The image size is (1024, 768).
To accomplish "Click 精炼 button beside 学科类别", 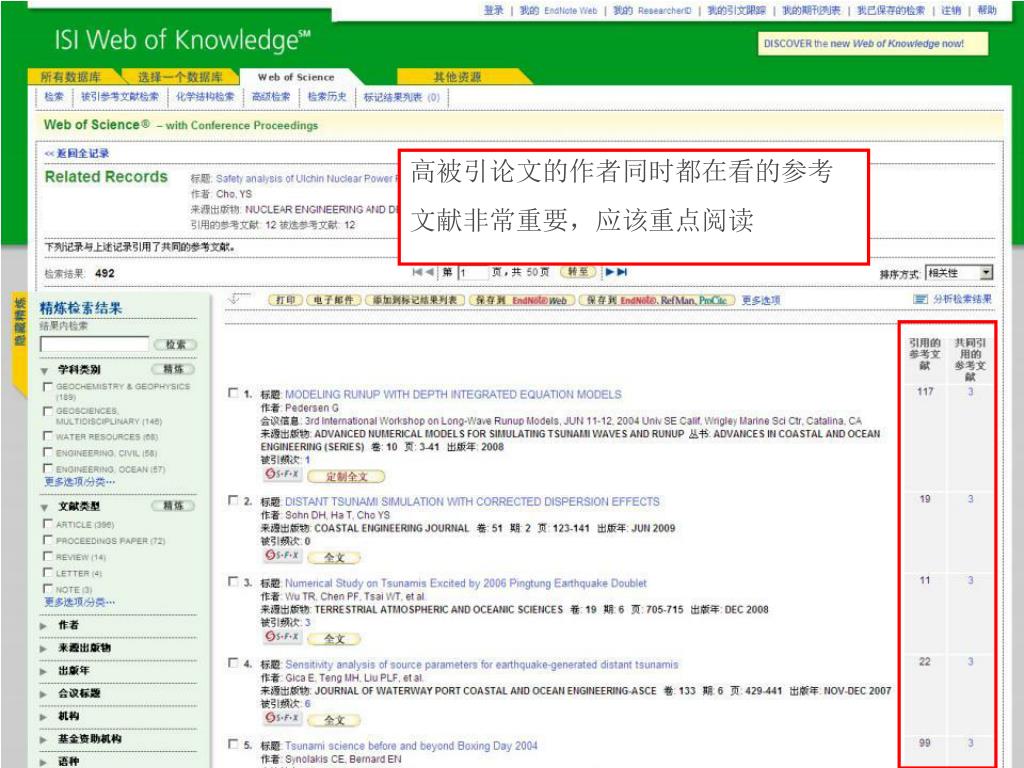I will click(173, 370).
